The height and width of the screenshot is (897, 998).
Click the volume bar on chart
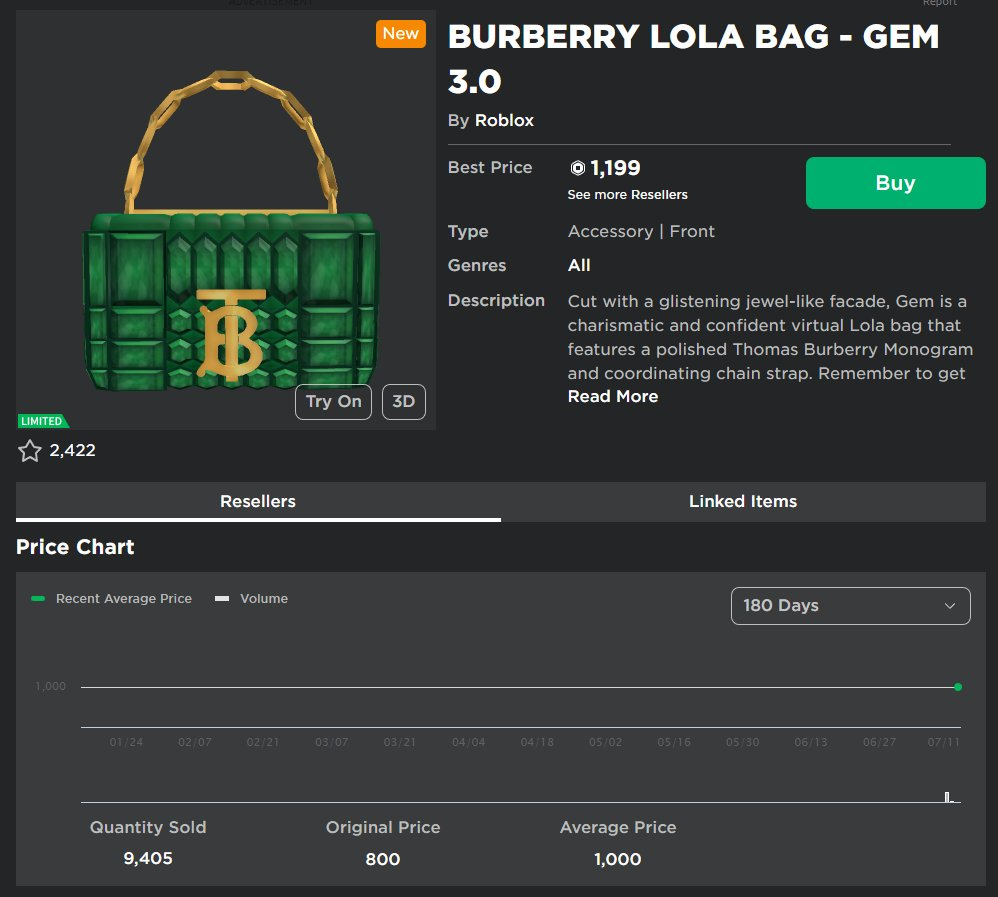tap(947, 797)
